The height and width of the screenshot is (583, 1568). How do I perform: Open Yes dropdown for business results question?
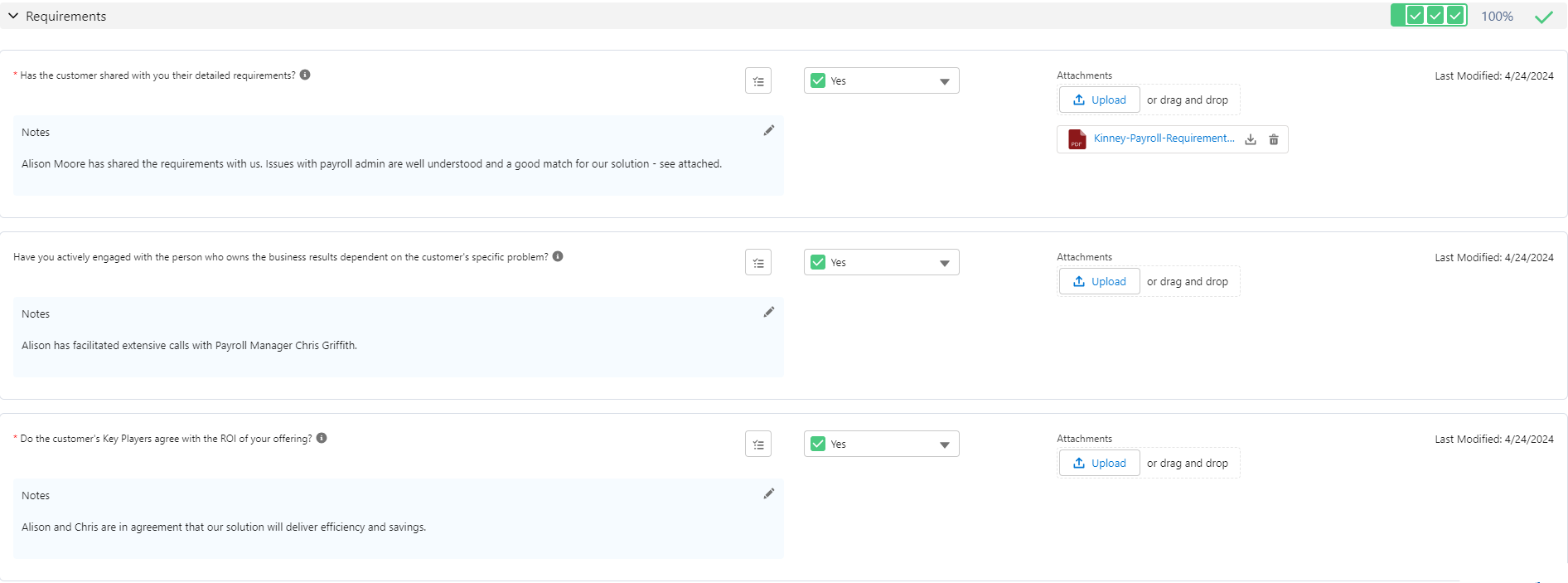pyautogui.click(x=881, y=263)
